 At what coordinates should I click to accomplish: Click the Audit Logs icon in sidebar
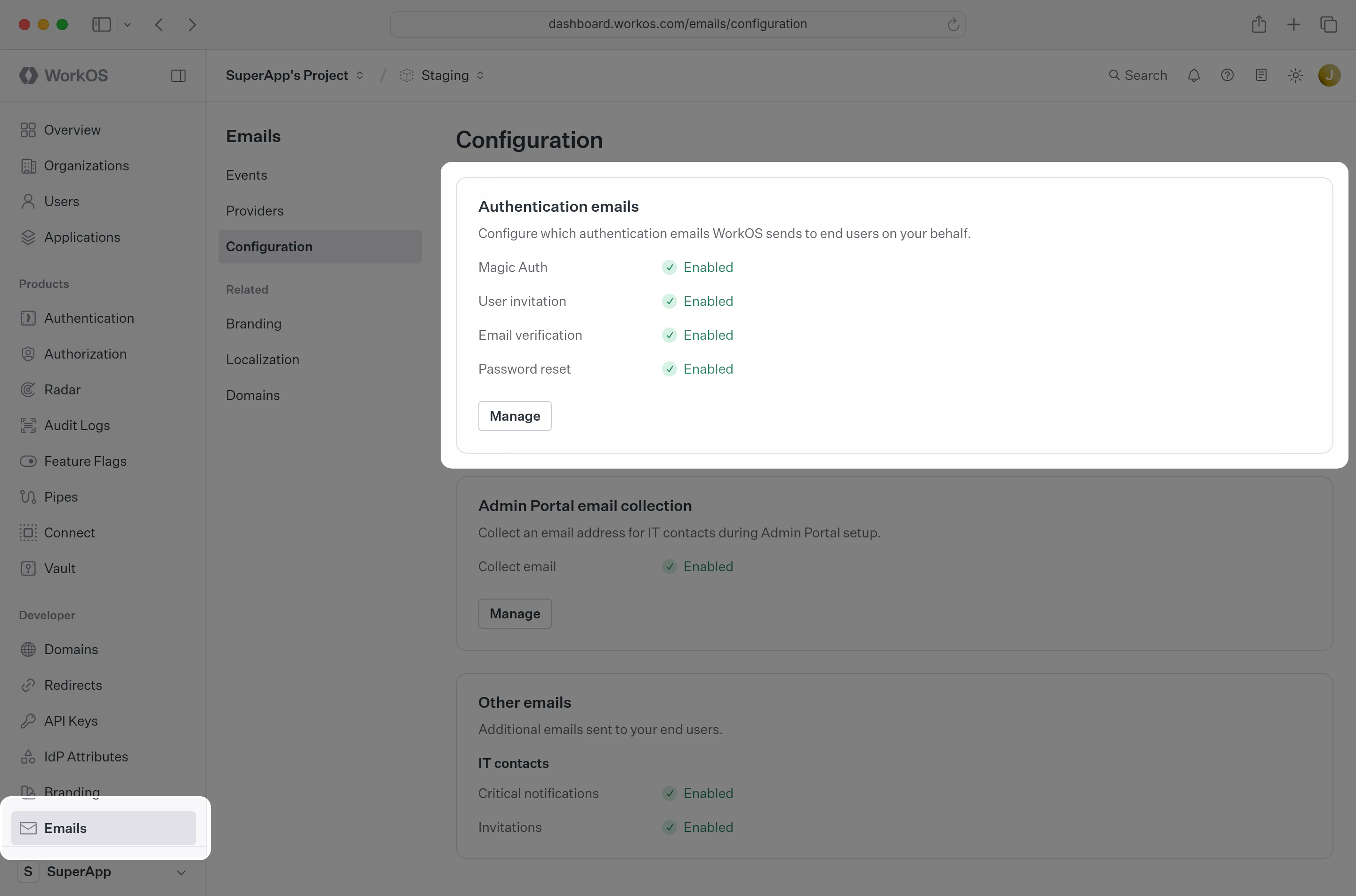tap(28, 425)
